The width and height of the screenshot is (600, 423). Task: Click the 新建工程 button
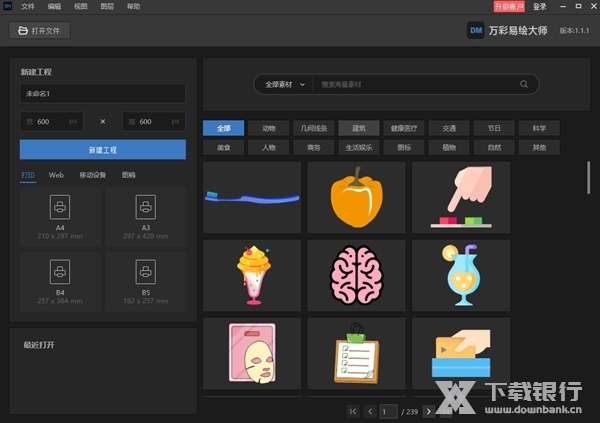pyautogui.click(x=102, y=149)
